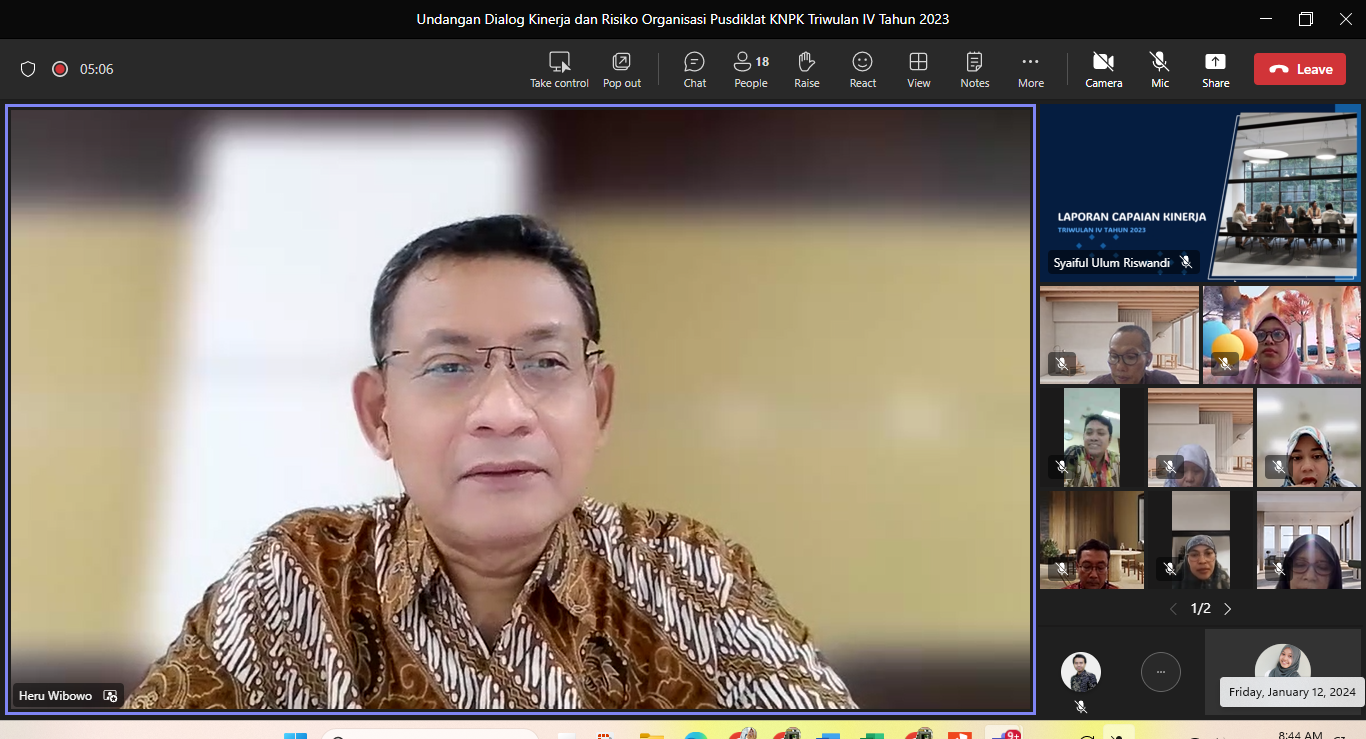The height and width of the screenshot is (739, 1366).
Task: Click the red recording indicator
Action: (x=60, y=69)
